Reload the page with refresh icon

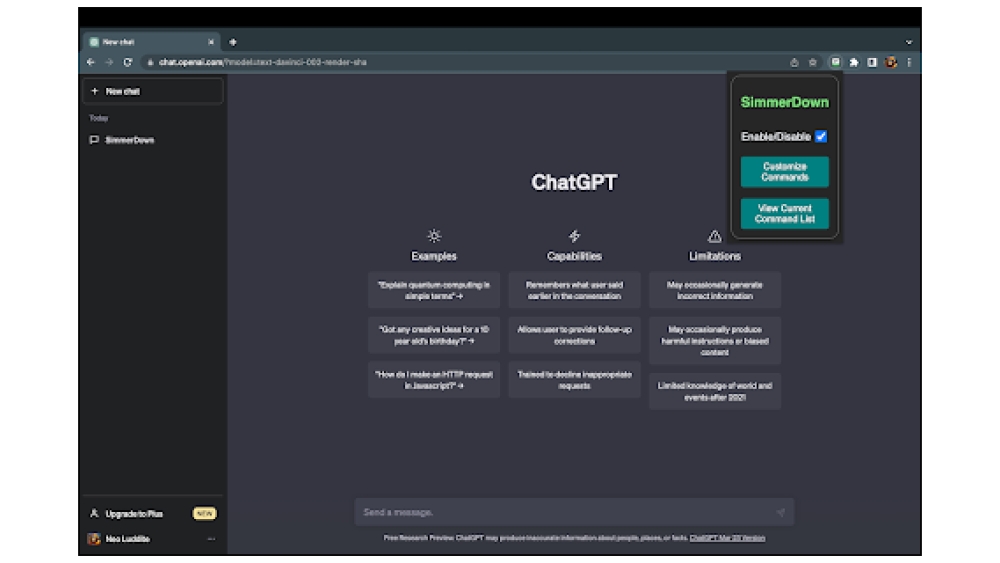tap(128, 62)
